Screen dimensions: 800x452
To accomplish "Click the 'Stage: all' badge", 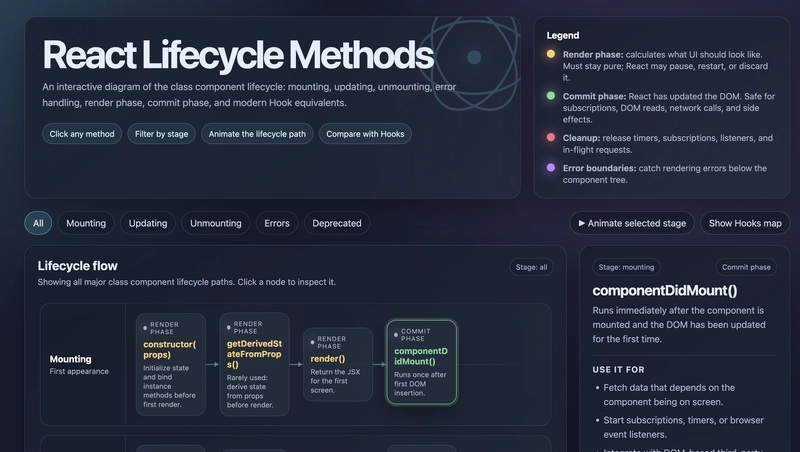I will pos(531,267).
